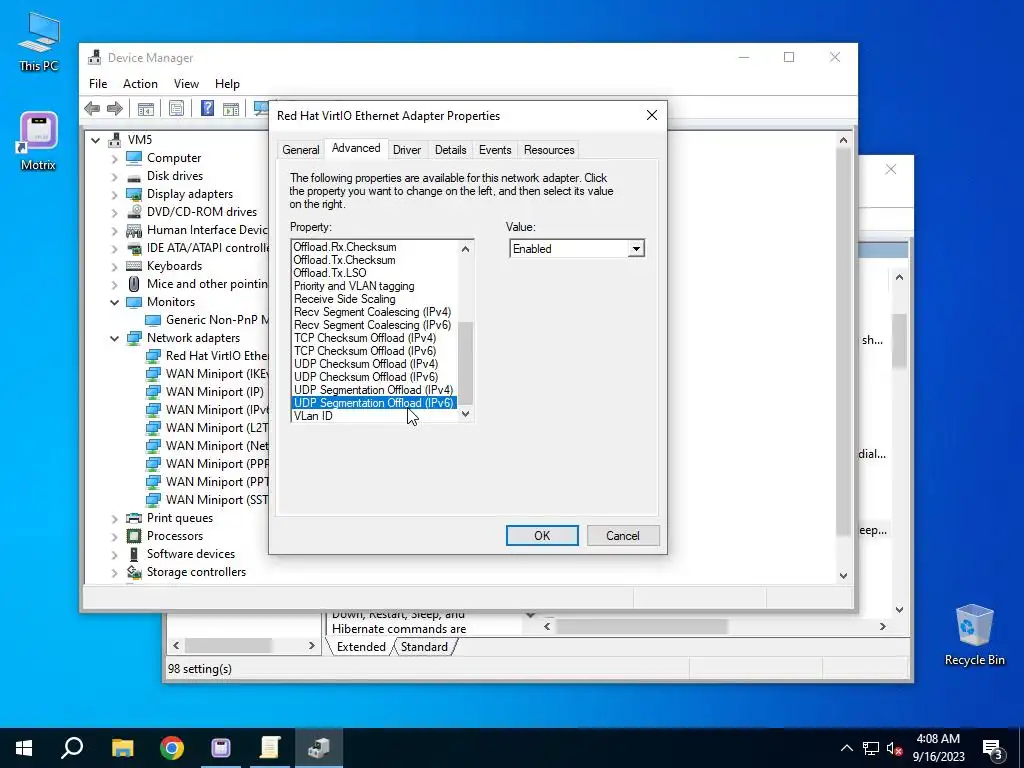Click the Storage controllers icon

click(134, 572)
